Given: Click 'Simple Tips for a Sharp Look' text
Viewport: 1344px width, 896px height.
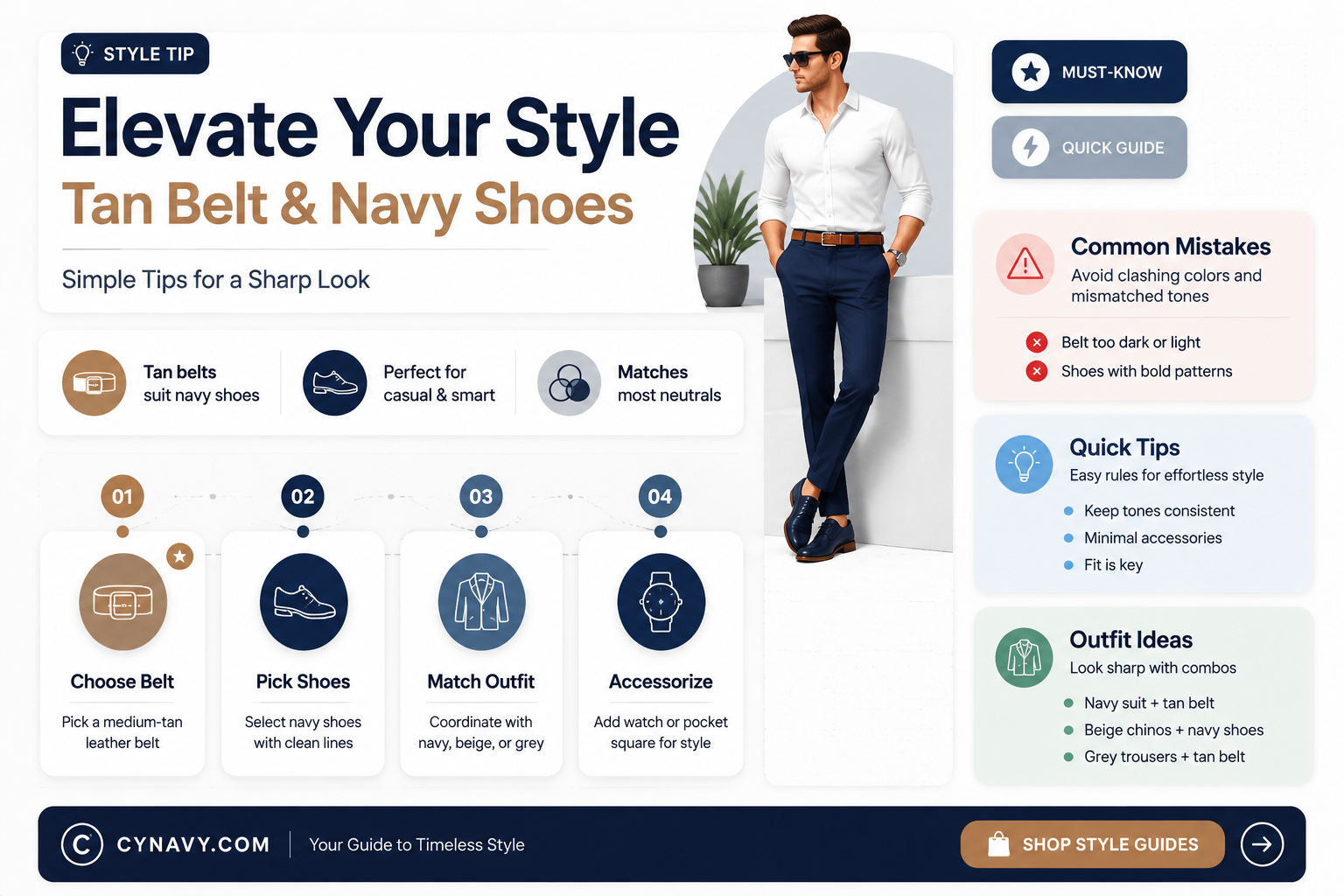Looking at the screenshot, I should [x=215, y=280].
